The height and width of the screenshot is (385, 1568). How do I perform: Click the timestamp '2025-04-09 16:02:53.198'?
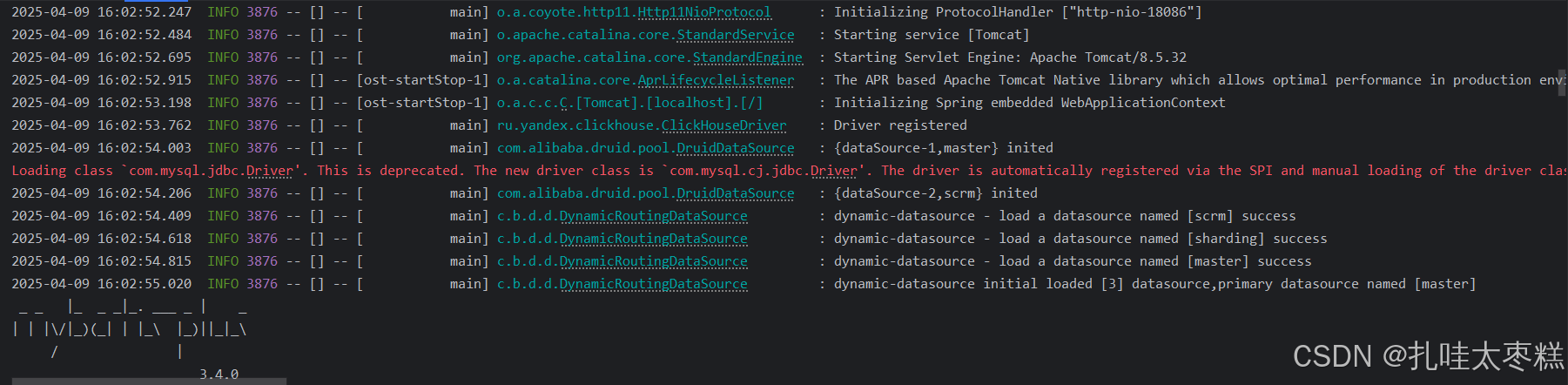click(x=101, y=103)
